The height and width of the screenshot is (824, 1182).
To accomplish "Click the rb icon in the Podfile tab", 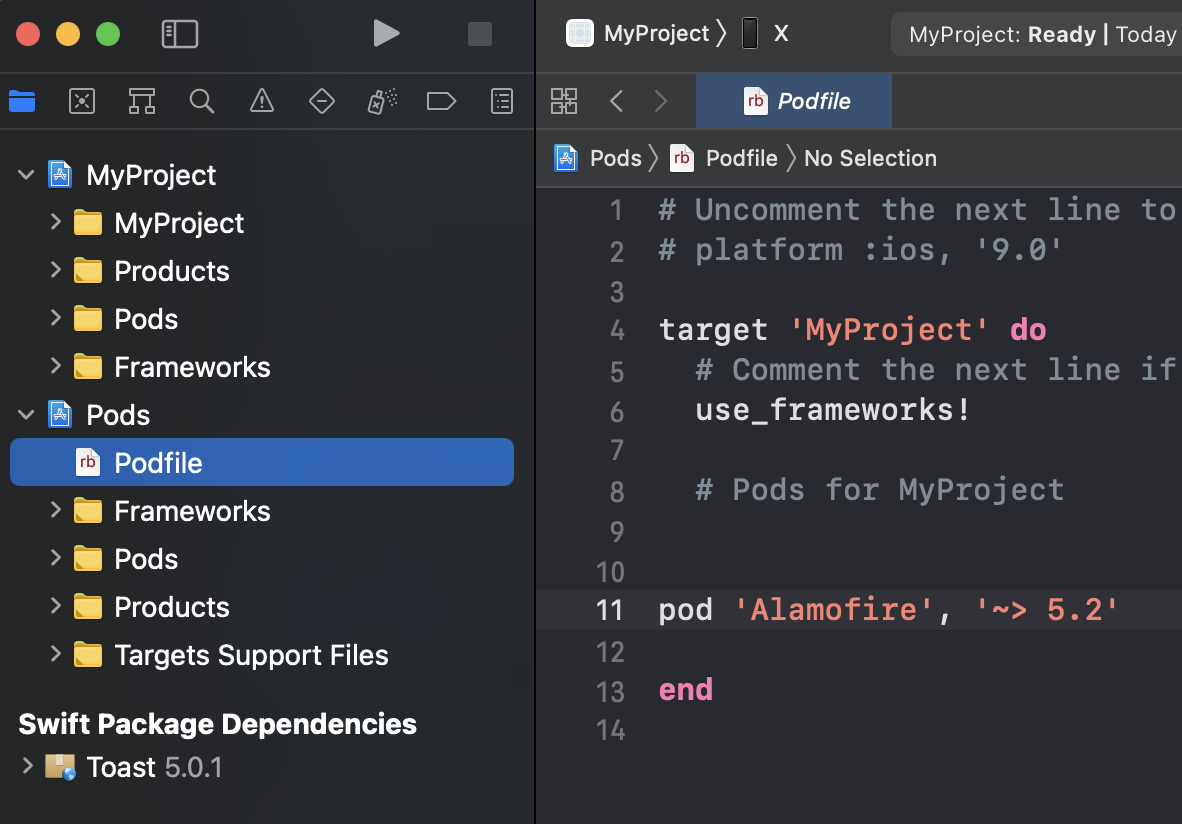I will tap(755, 101).
